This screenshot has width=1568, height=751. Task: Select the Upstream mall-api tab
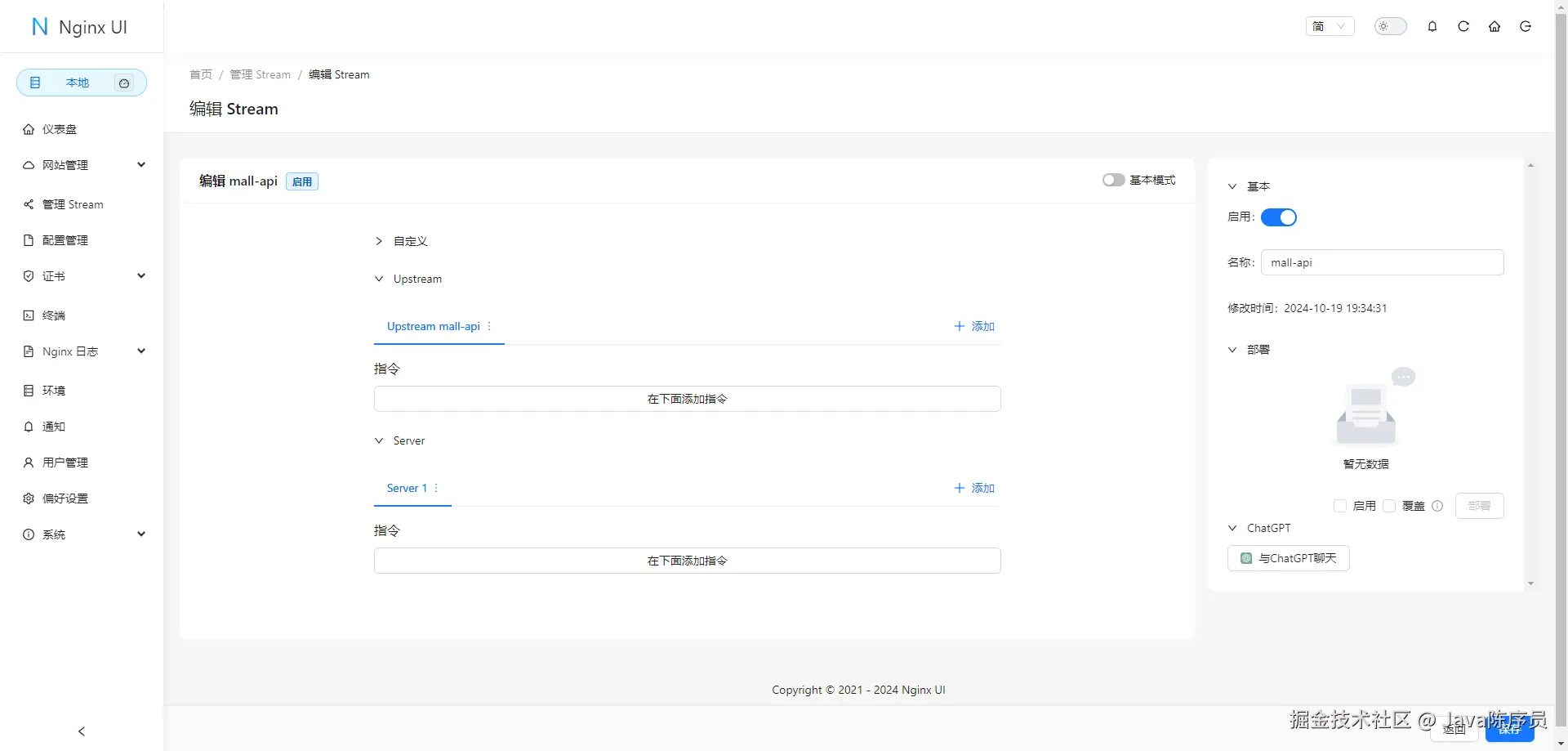pyautogui.click(x=434, y=326)
